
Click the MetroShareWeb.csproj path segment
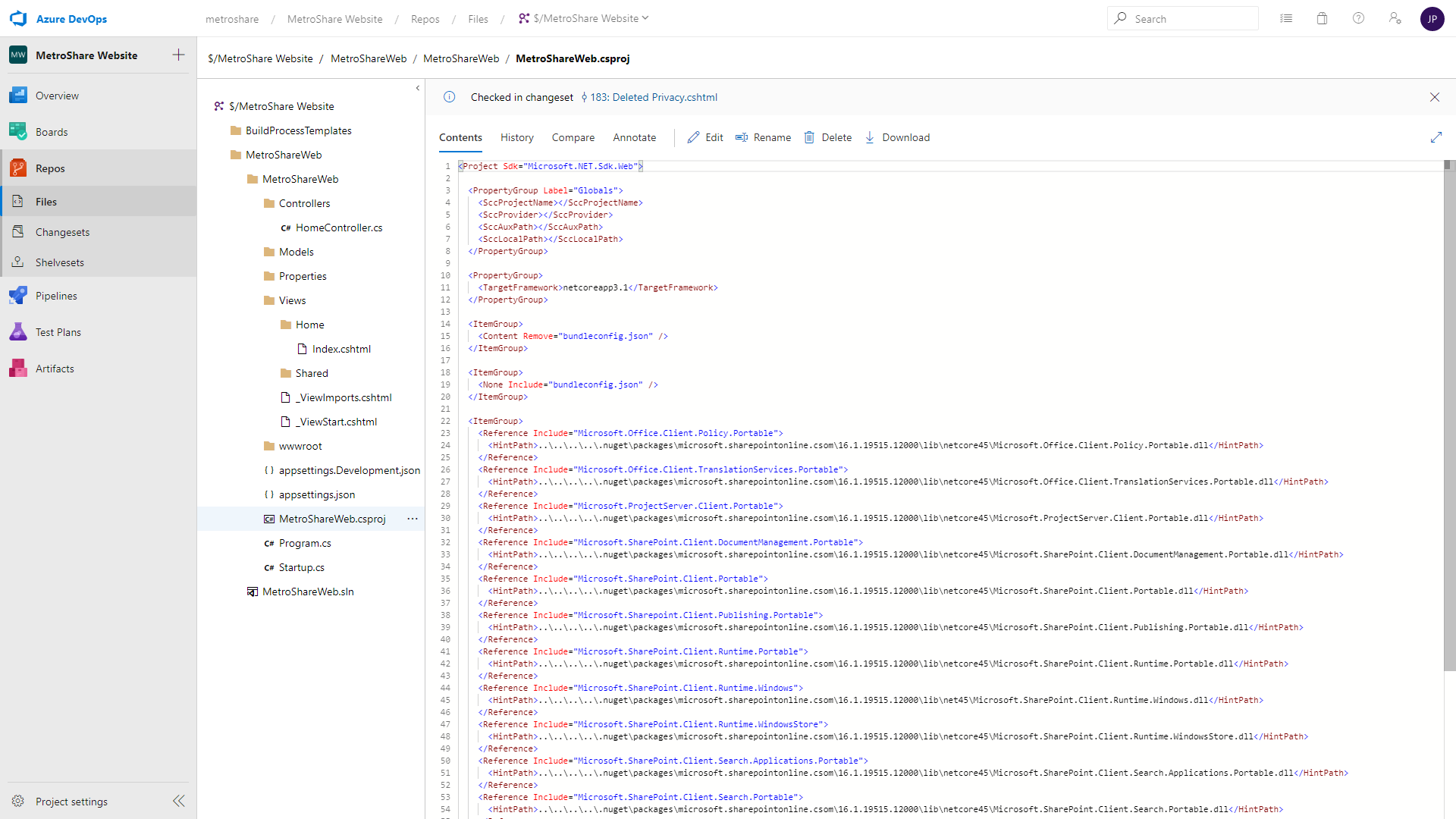[x=573, y=58]
